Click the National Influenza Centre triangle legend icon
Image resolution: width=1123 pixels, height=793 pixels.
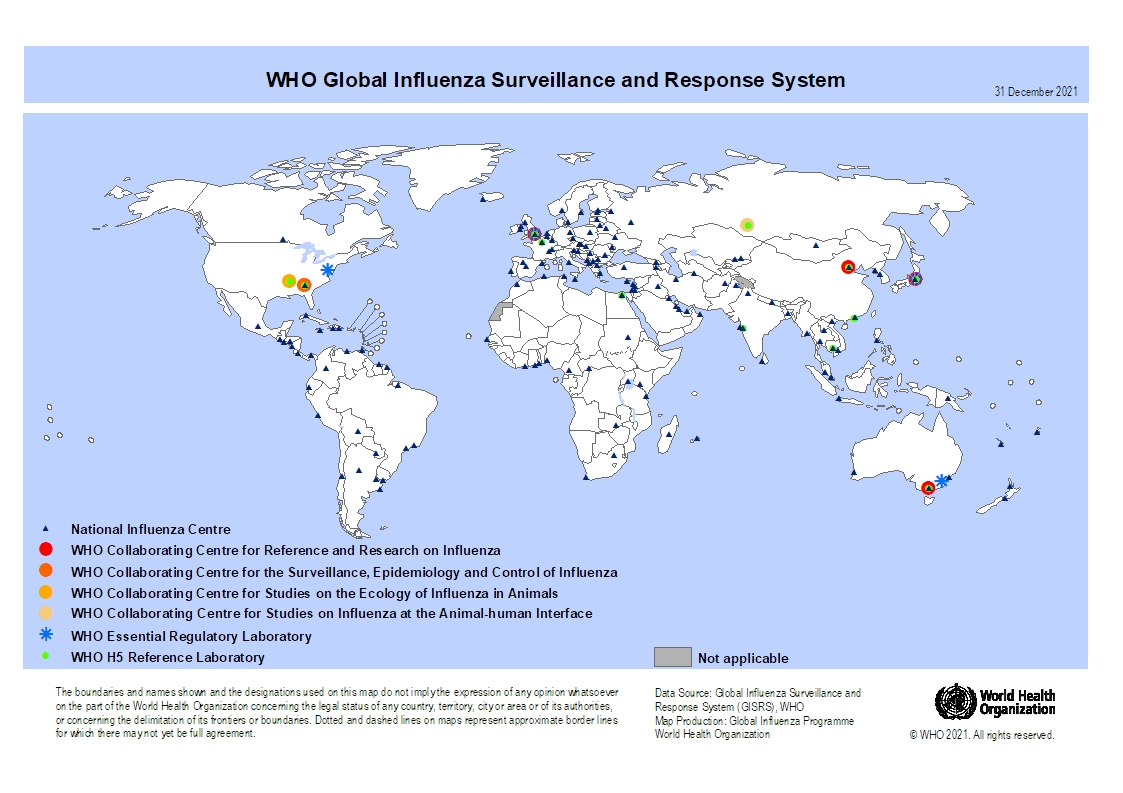[x=45, y=529]
